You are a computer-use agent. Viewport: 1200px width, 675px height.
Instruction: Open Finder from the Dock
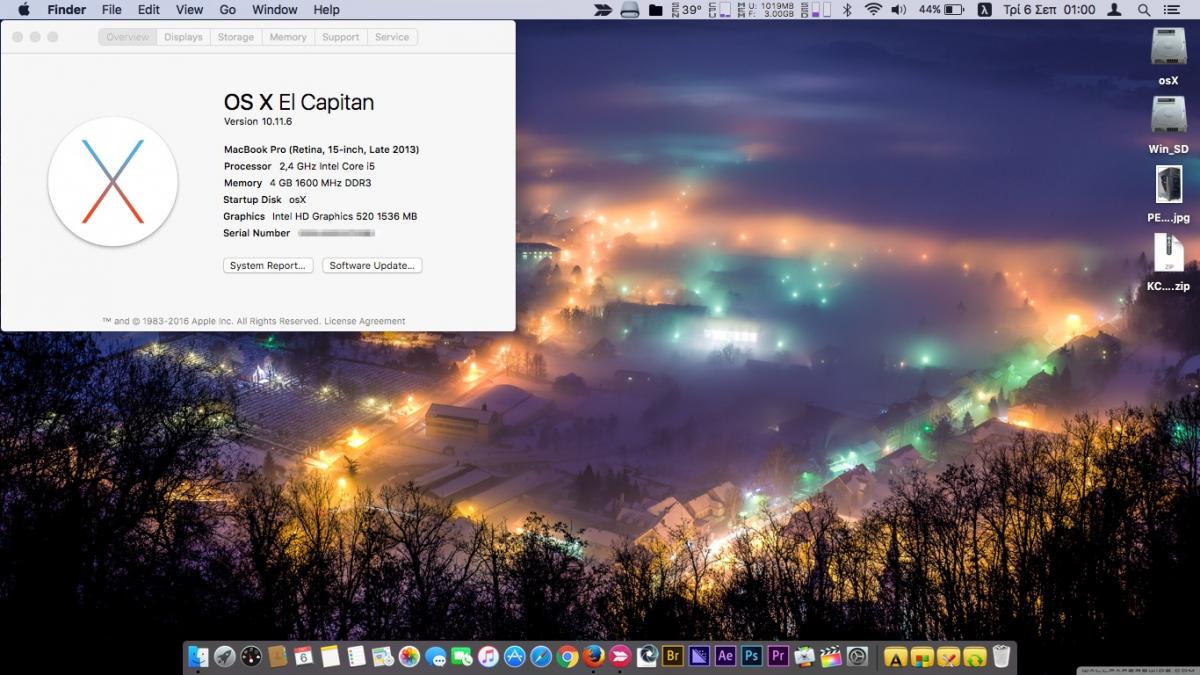coord(198,656)
